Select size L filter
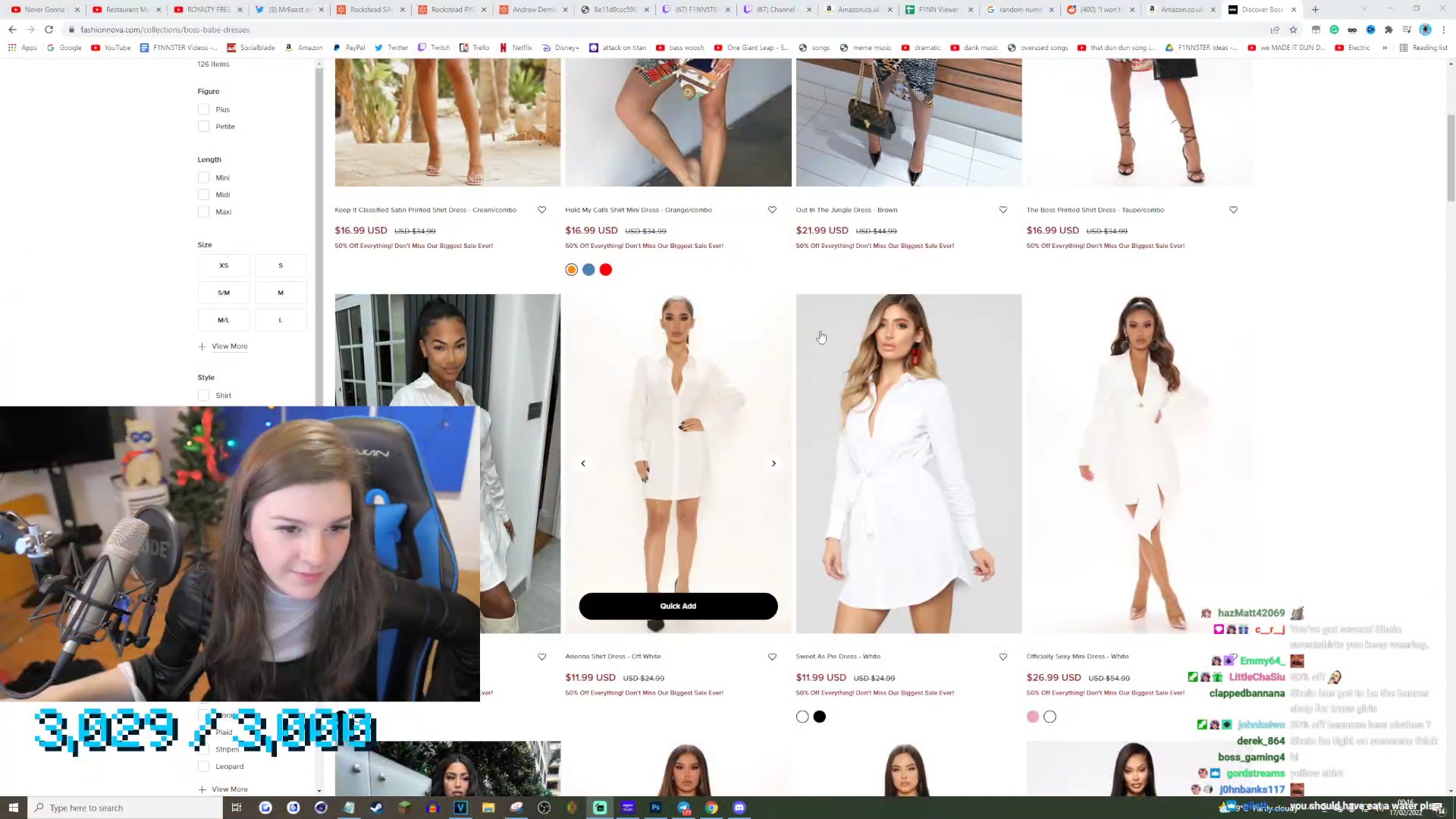The image size is (1456, 819). coord(281,320)
